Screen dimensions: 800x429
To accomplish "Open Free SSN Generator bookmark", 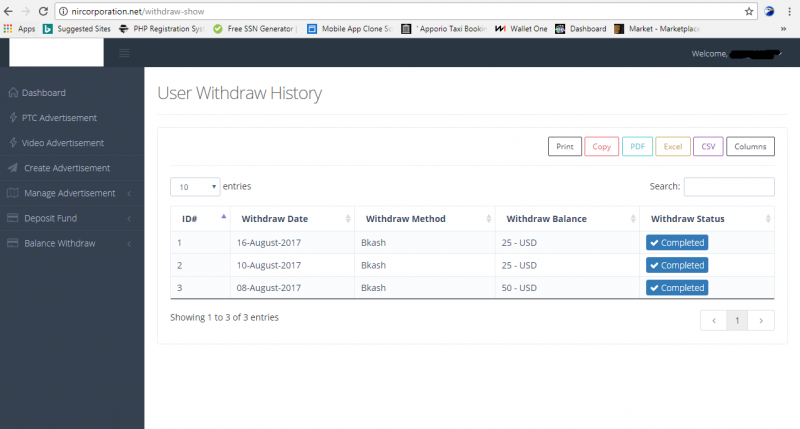I will [x=255, y=29].
